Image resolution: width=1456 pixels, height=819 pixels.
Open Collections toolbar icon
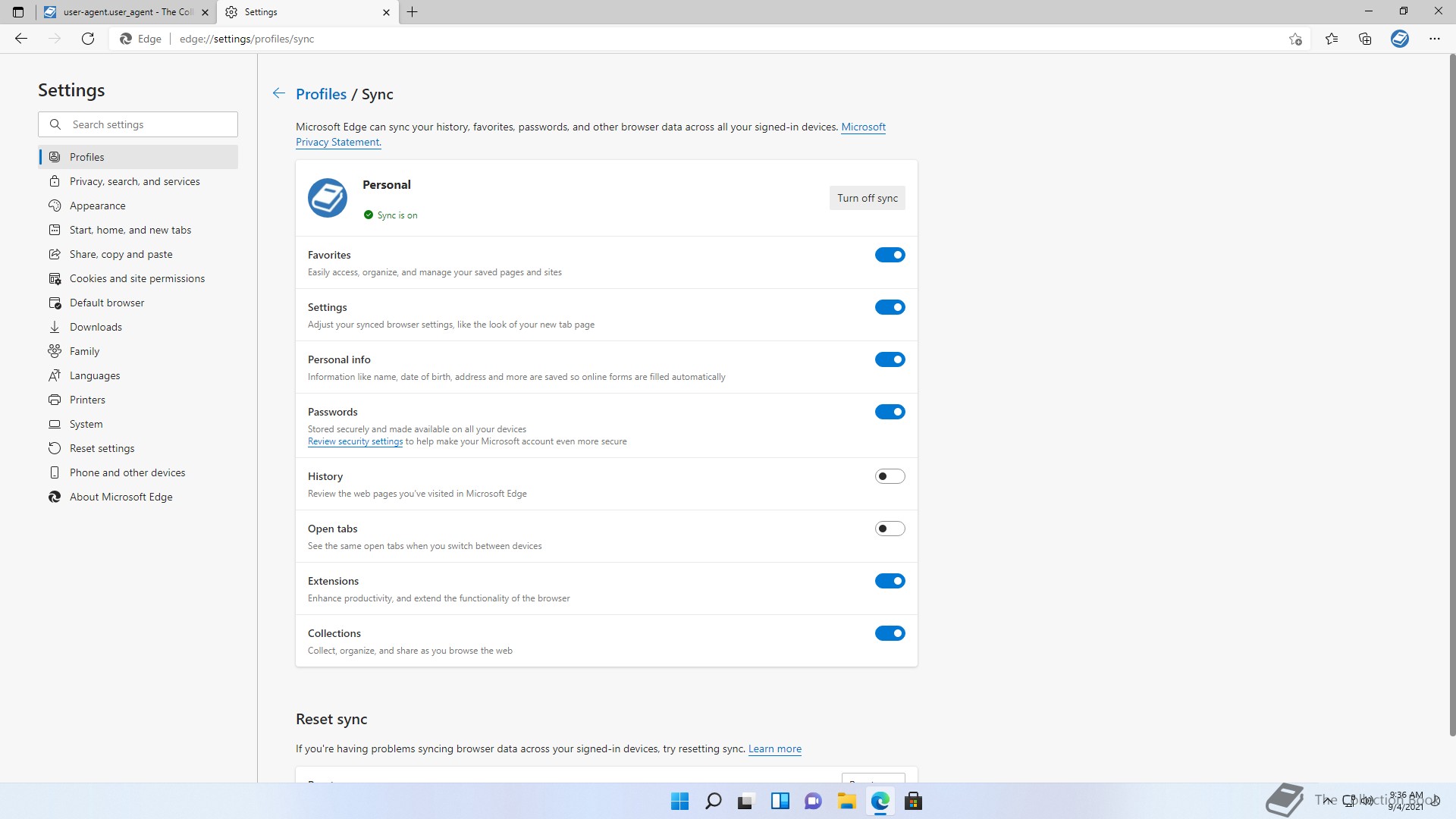pos(1365,39)
